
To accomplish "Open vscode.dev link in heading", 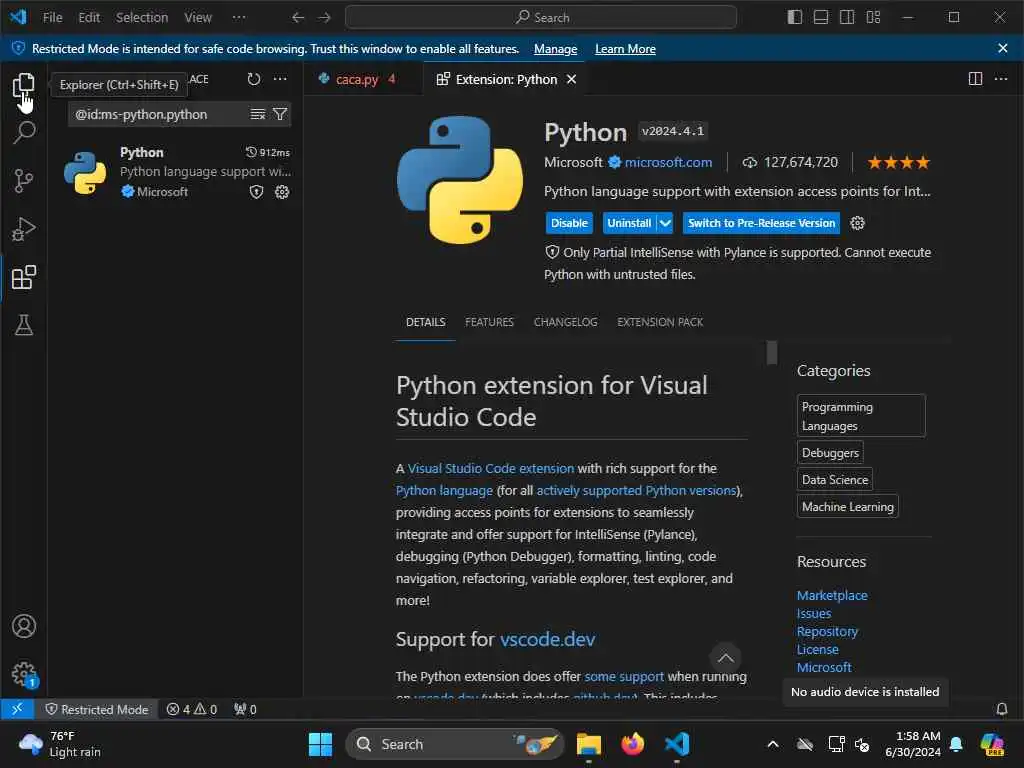I will pos(547,639).
